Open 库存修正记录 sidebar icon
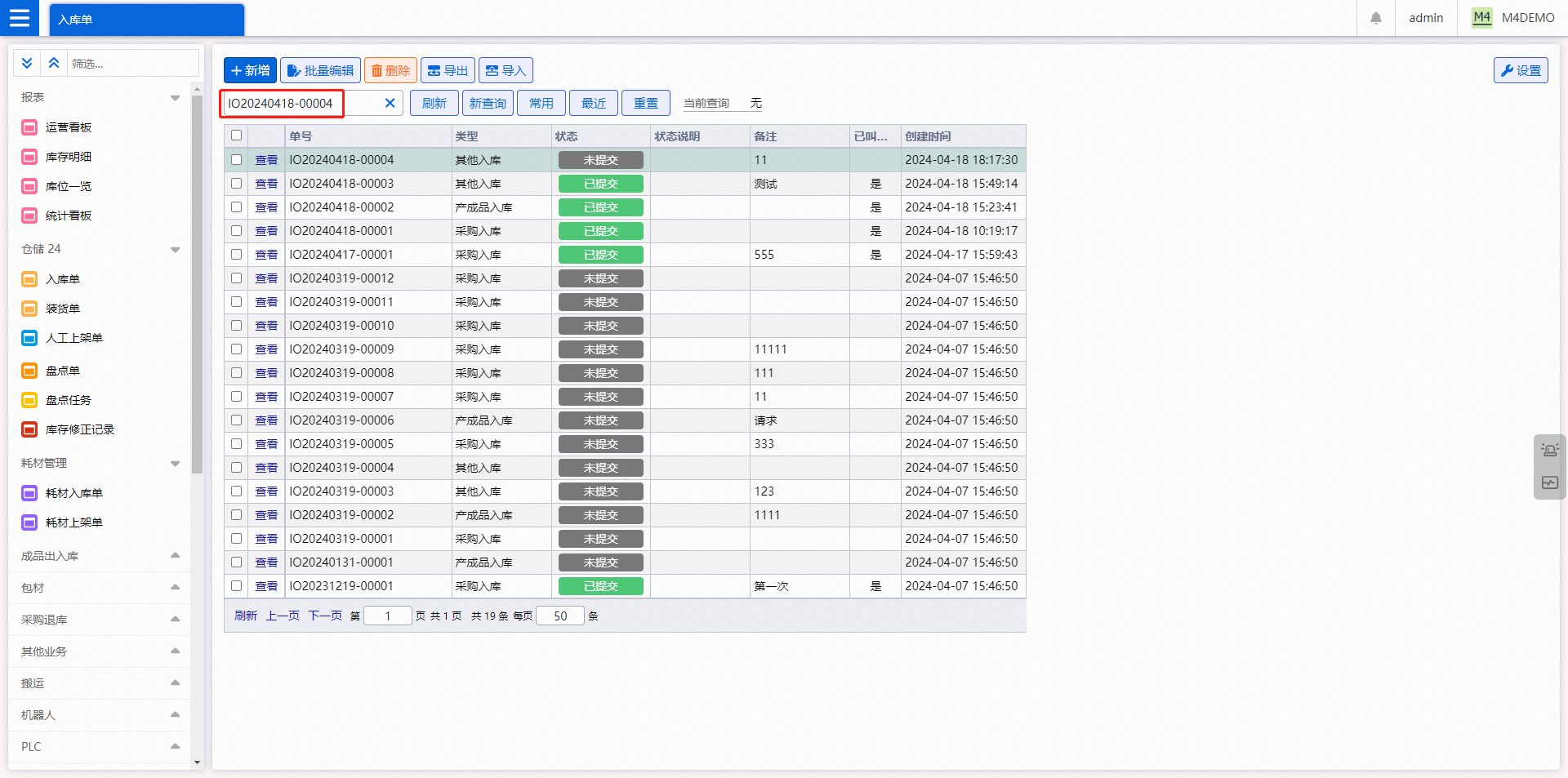This screenshot has width=1568, height=778. click(29, 429)
